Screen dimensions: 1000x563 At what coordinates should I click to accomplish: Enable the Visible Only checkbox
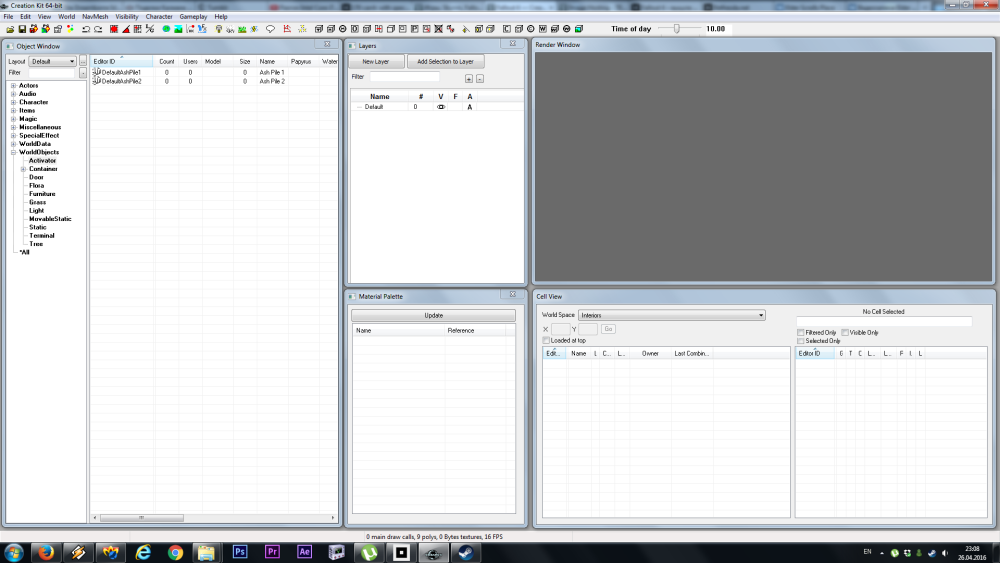point(844,333)
